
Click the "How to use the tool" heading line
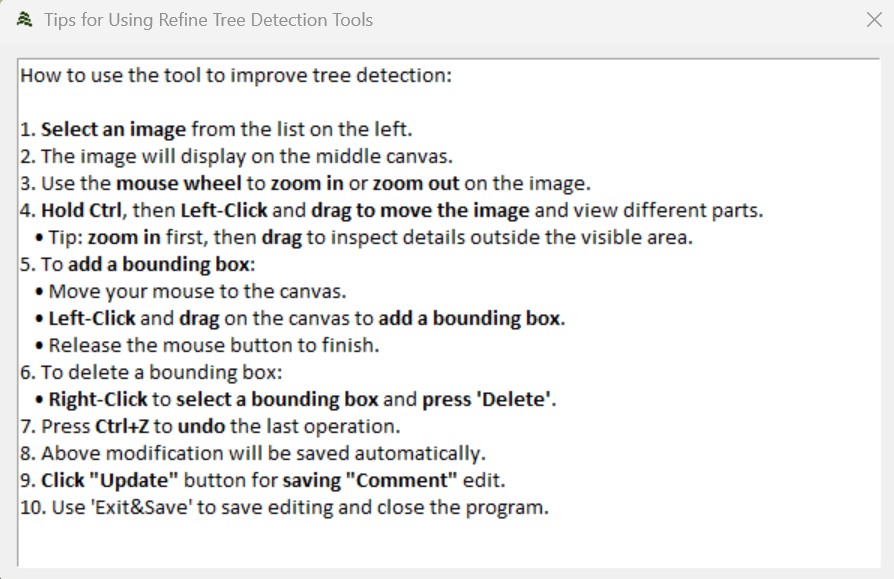(236, 75)
